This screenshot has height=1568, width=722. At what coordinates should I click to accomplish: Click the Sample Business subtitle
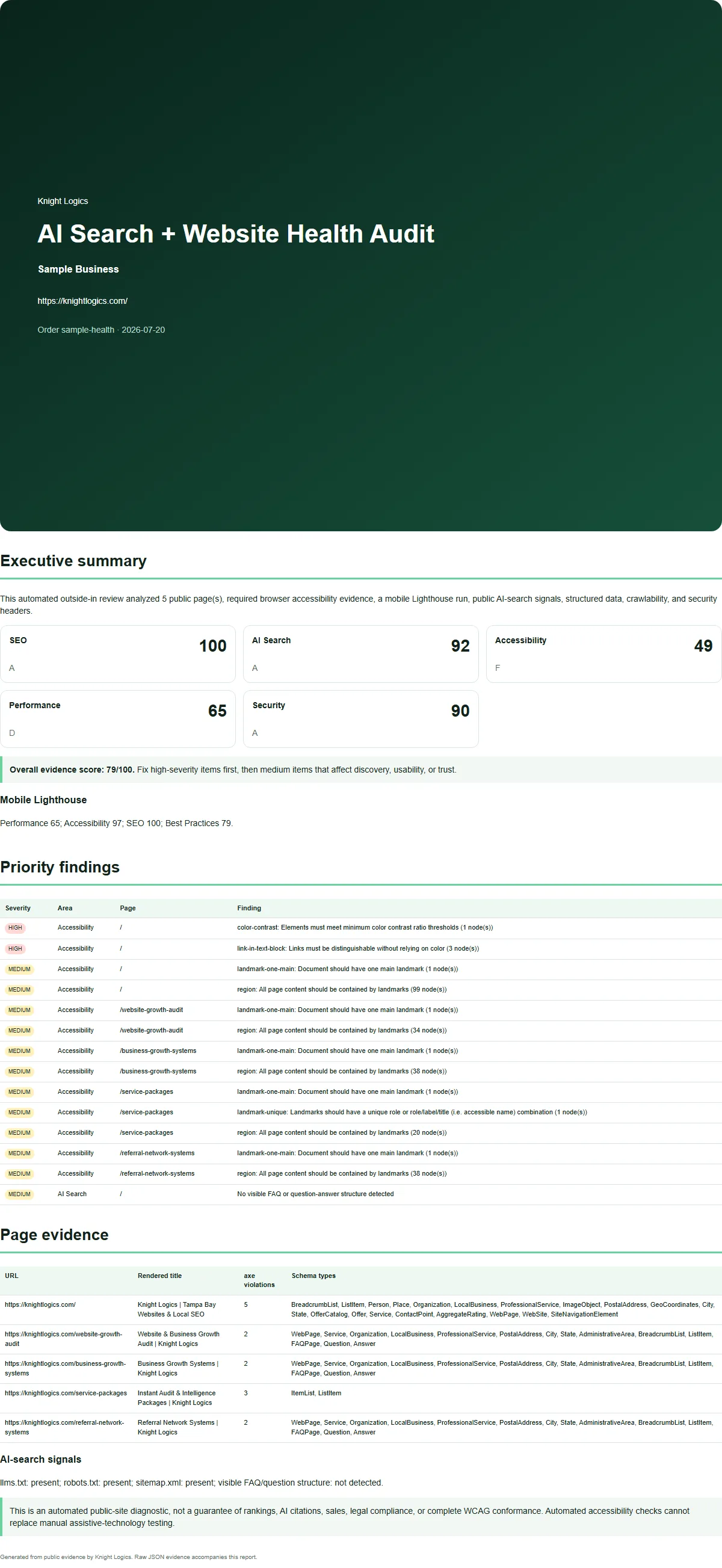coord(78,269)
